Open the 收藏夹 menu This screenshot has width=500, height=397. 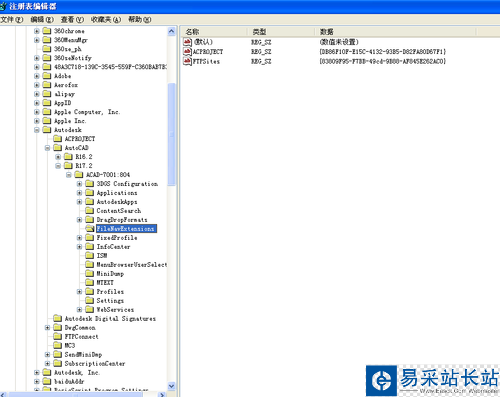106,20
